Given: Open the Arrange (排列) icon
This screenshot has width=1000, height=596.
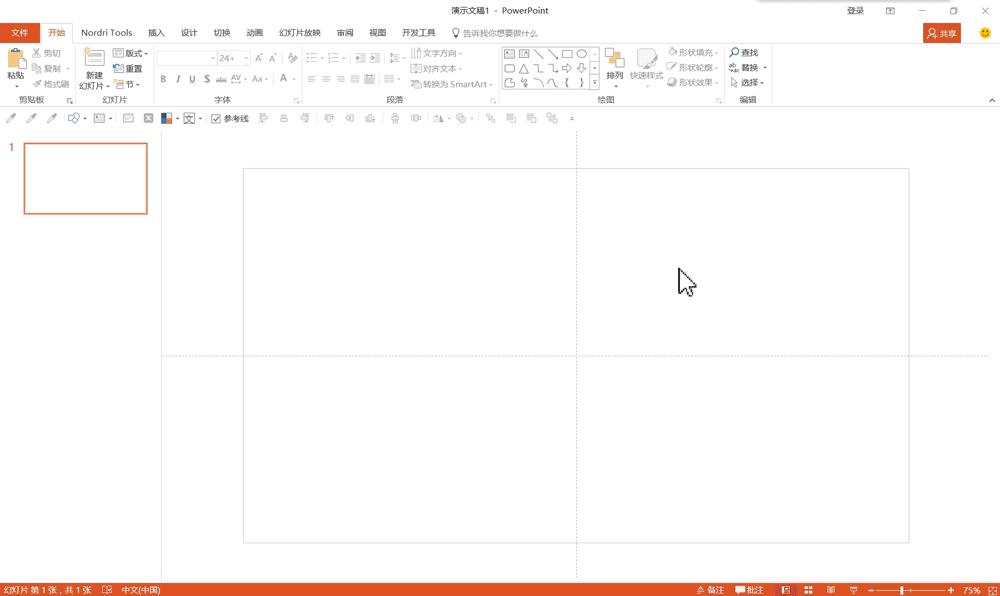Looking at the screenshot, I should pos(614,59).
